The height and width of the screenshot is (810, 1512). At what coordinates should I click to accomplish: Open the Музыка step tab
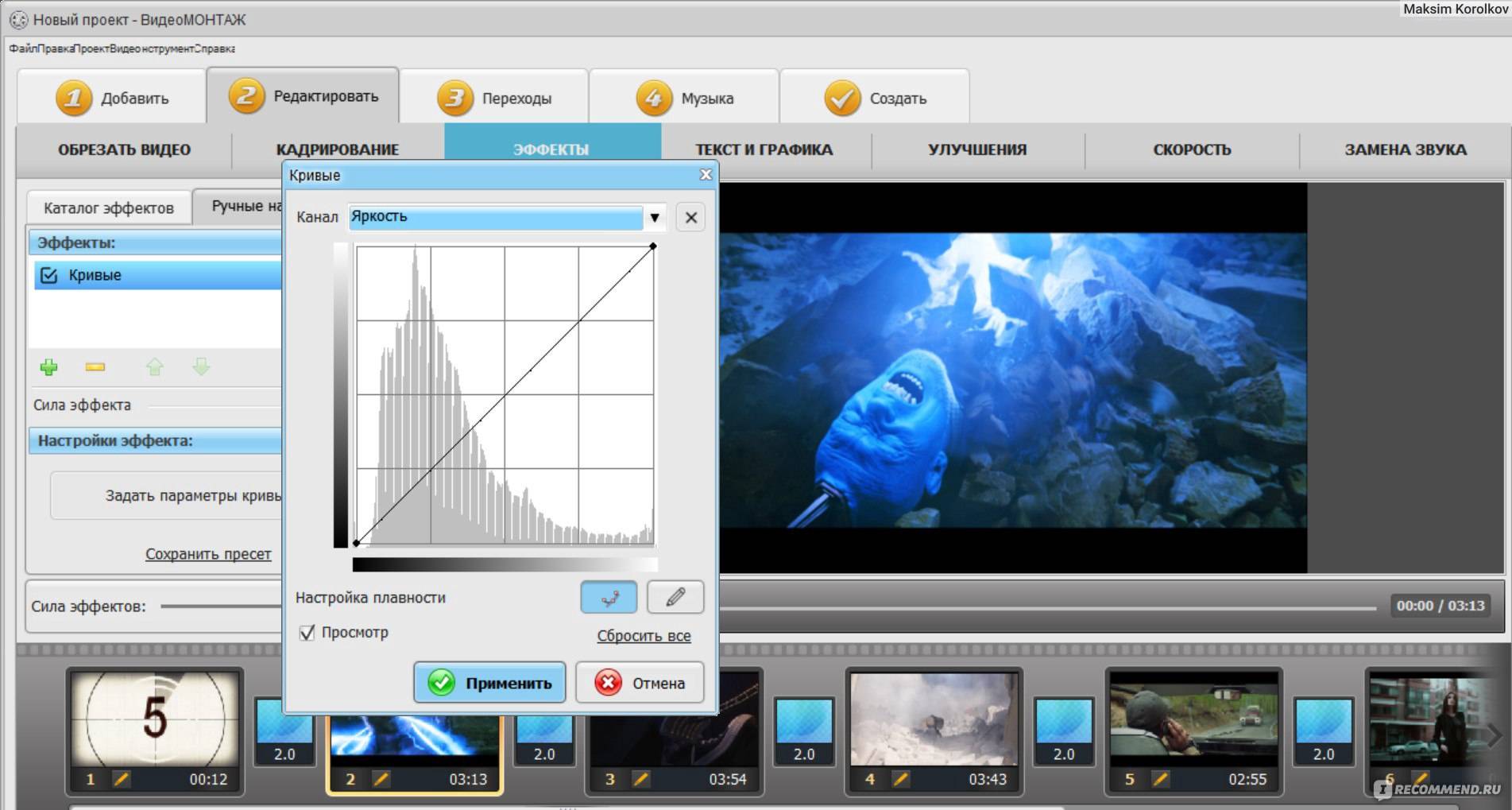point(684,98)
